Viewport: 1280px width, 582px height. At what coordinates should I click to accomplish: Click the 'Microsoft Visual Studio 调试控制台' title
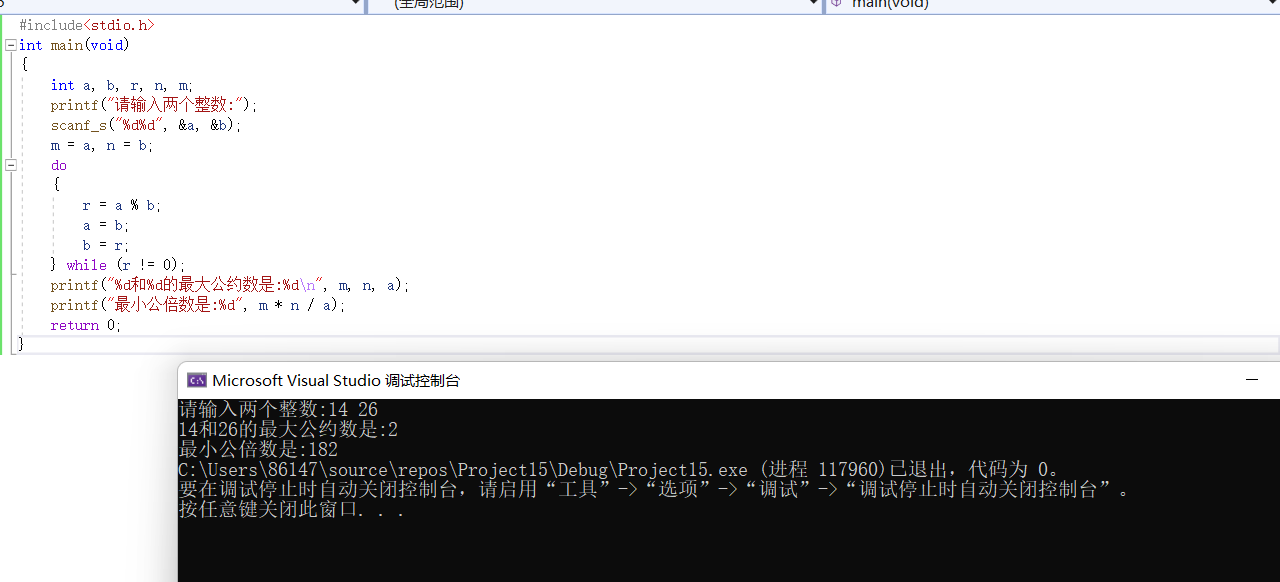336,380
